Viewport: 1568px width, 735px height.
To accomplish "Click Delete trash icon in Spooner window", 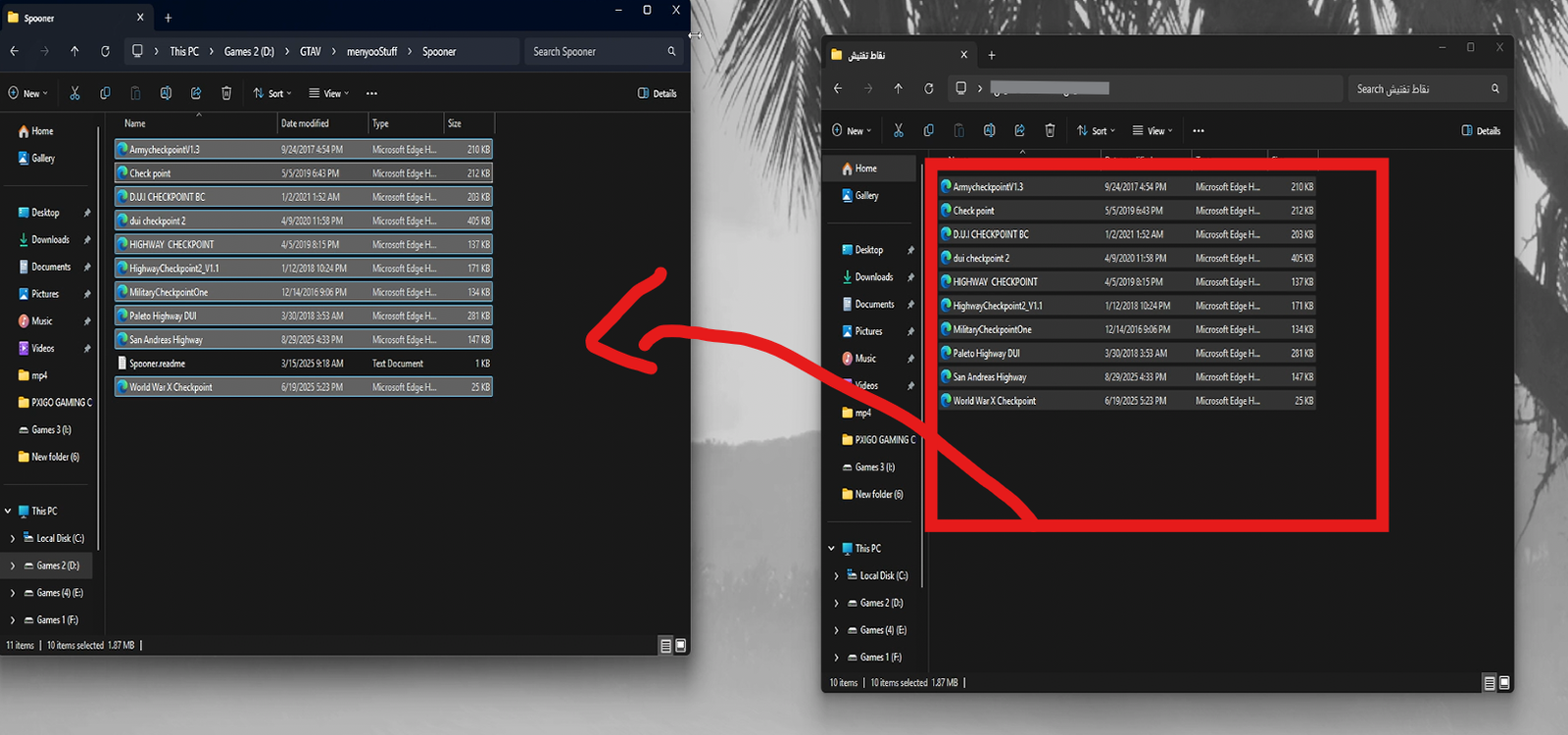I will coord(226,93).
